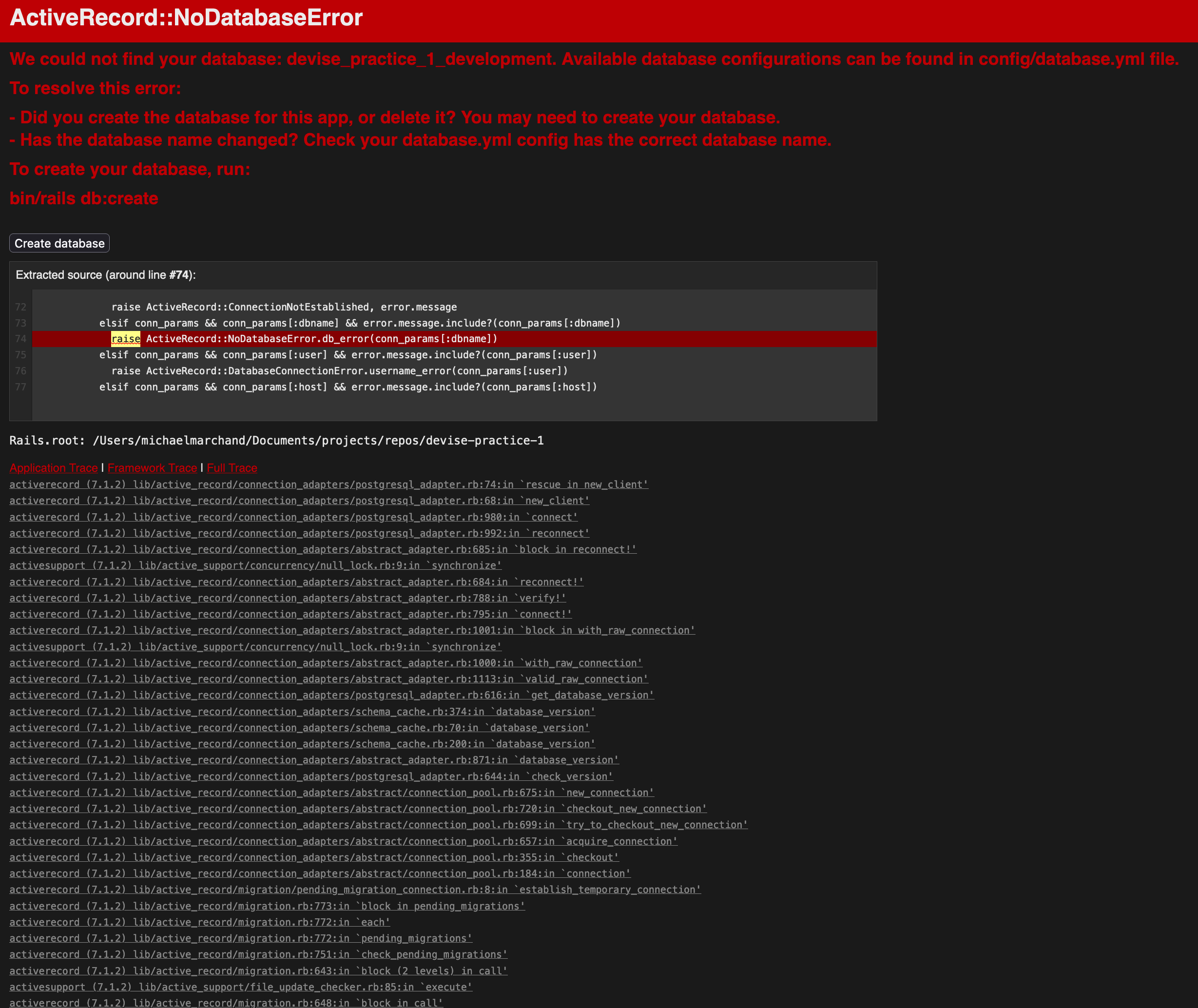1198x1008 pixels.
Task: Open trace connection_pool.rb:699 try_to_checkout_new_connection
Action: 379,825
